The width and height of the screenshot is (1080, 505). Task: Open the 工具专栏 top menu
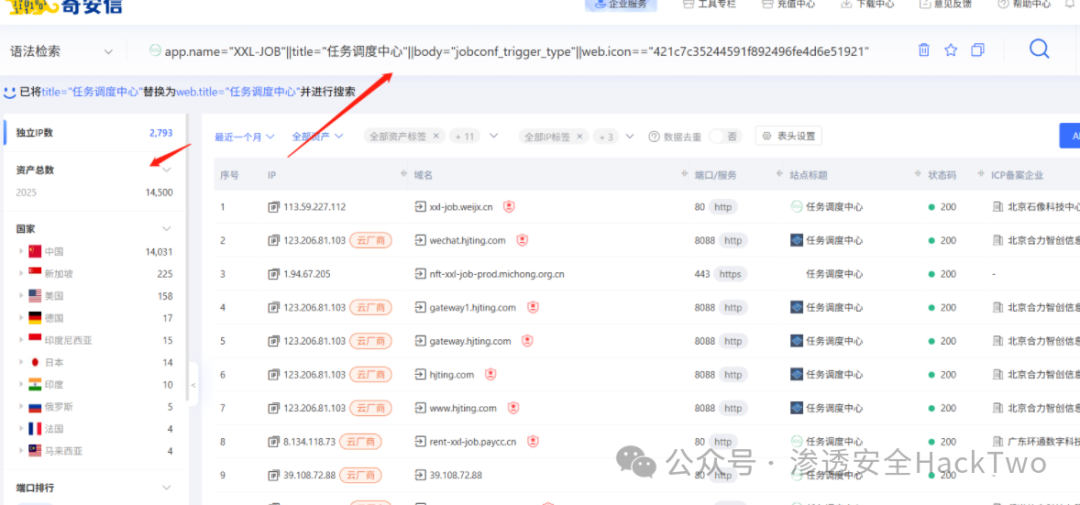coord(709,4)
